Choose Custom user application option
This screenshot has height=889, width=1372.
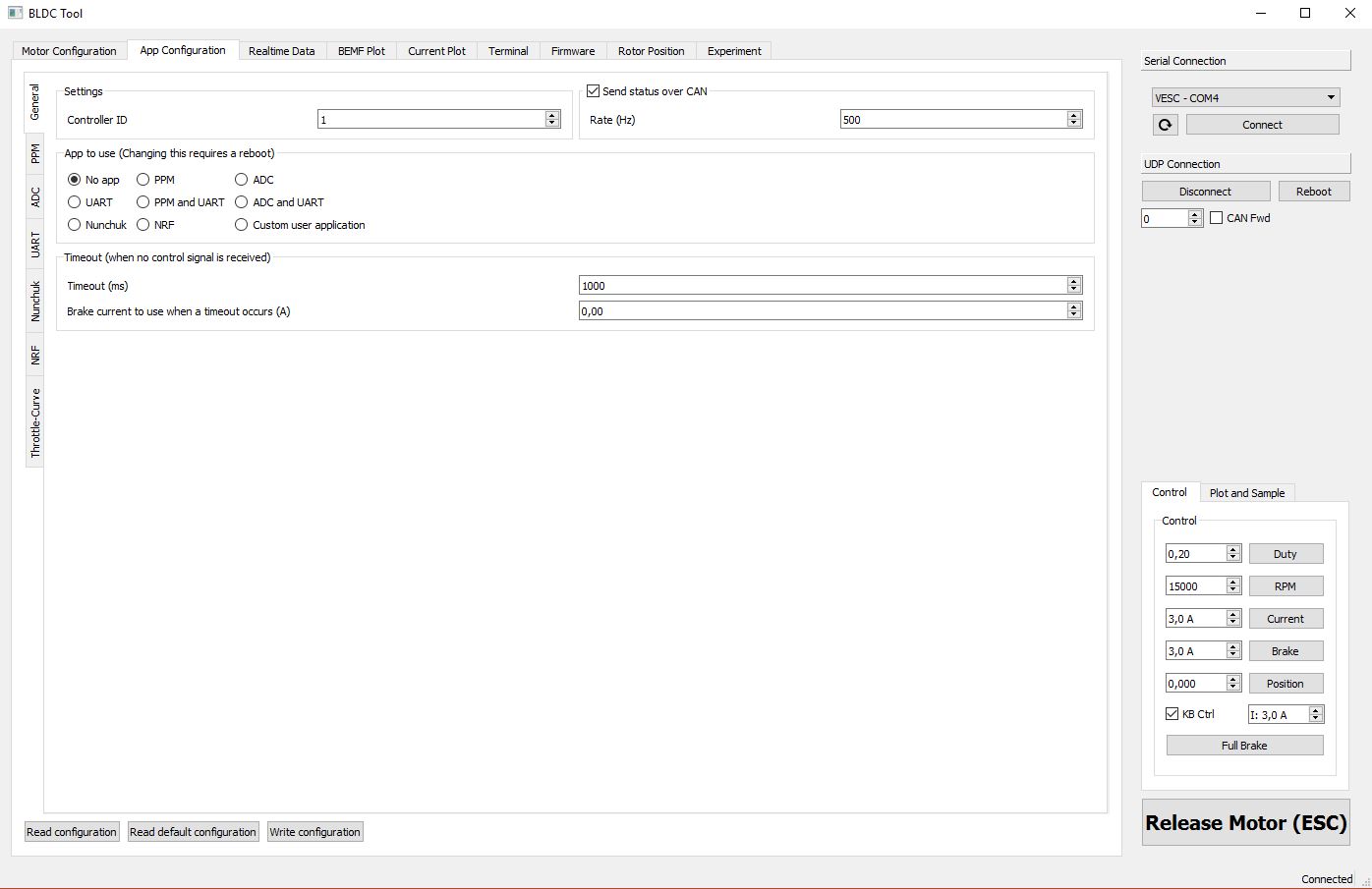(242, 225)
